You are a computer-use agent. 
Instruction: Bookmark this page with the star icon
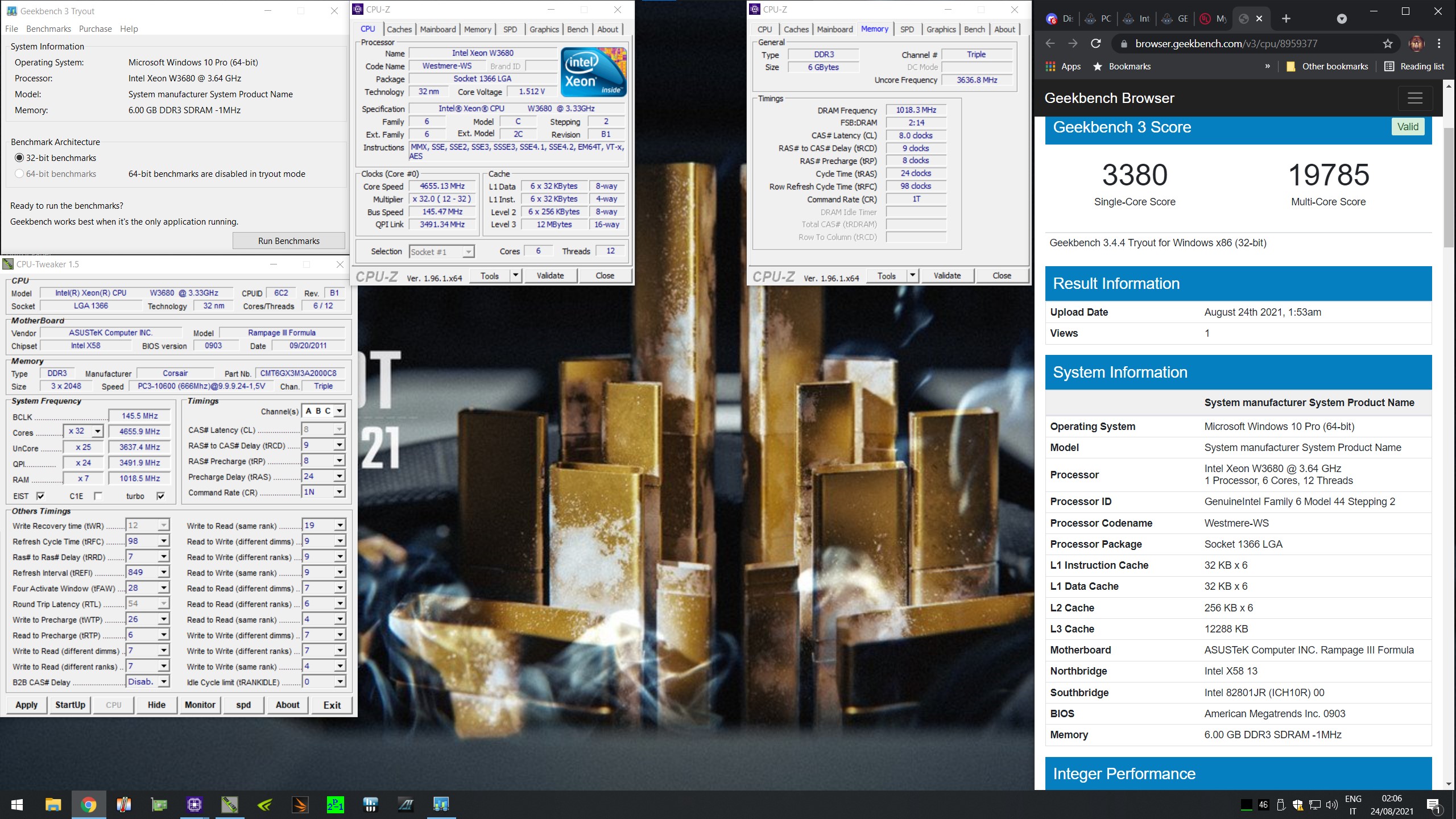tap(1388, 43)
